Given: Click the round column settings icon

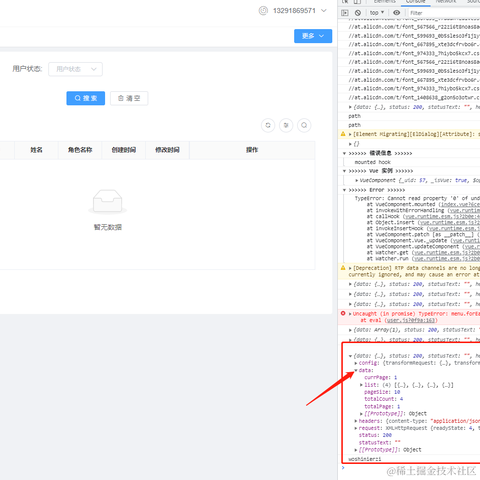Looking at the screenshot, I should point(286,125).
